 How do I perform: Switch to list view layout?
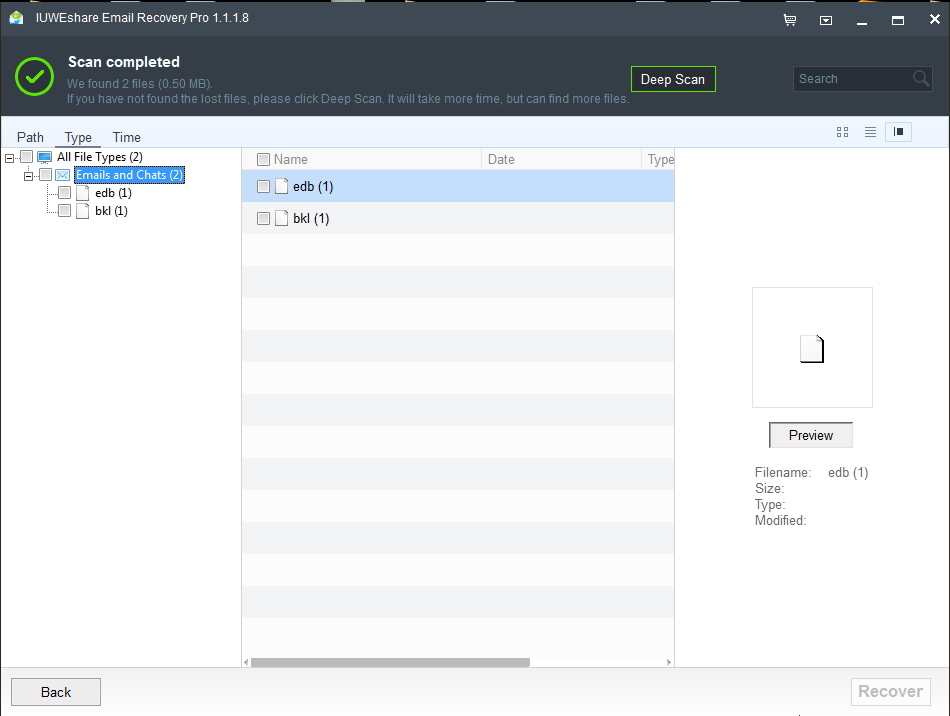click(870, 132)
